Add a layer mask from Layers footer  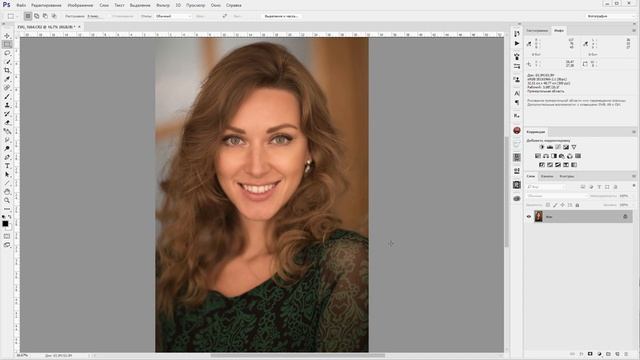point(590,354)
